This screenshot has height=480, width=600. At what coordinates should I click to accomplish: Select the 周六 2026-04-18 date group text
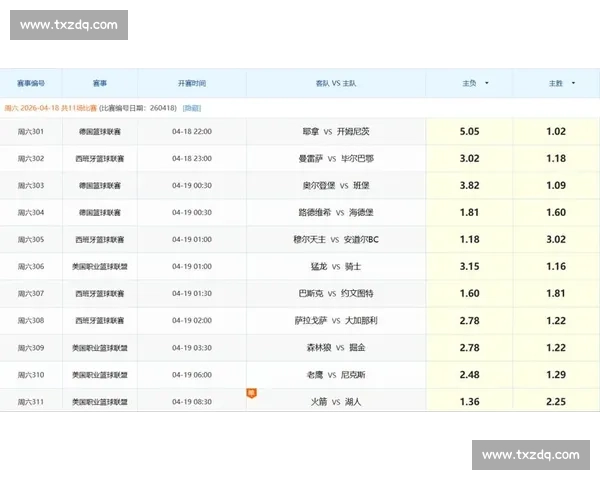(51, 108)
